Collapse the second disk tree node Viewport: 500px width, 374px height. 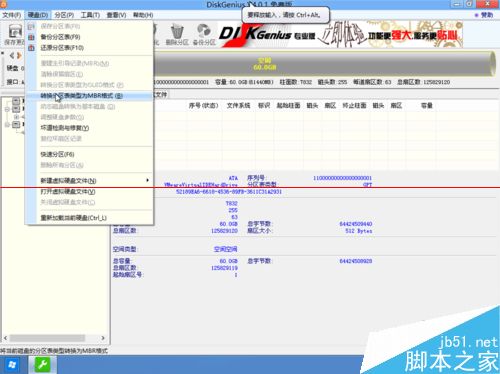(x=7, y=109)
